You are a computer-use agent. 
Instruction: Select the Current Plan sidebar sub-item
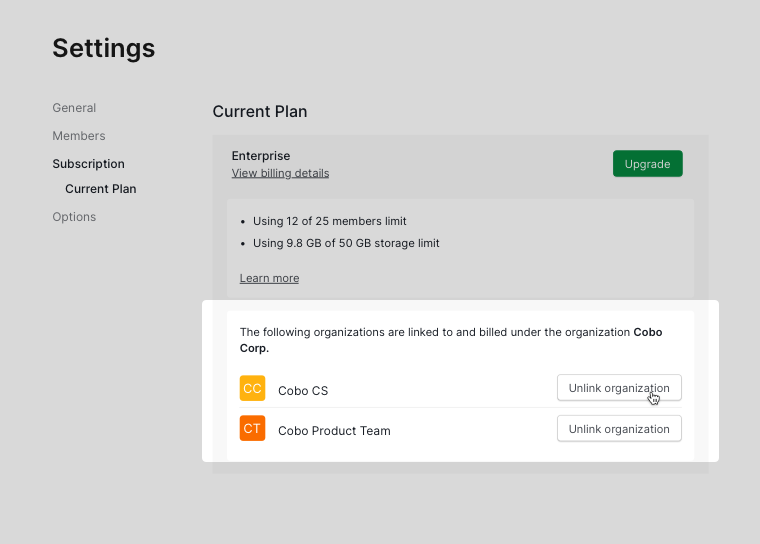click(x=100, y=189)
